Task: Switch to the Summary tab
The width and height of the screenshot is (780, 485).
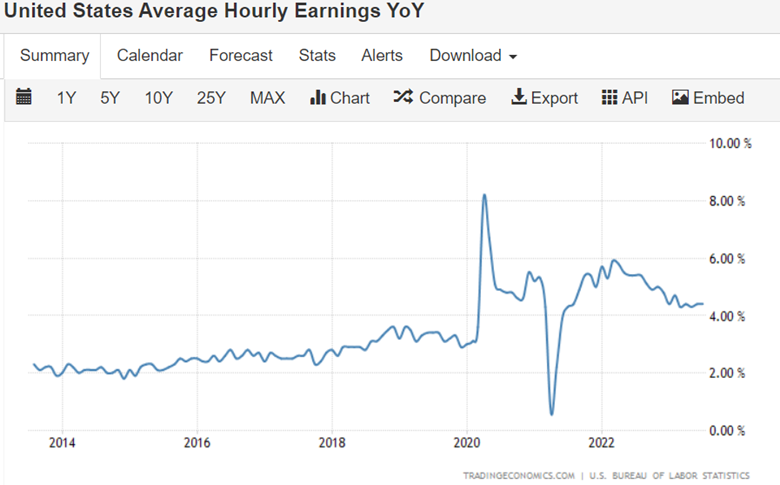Action: [x=55, y=55]
